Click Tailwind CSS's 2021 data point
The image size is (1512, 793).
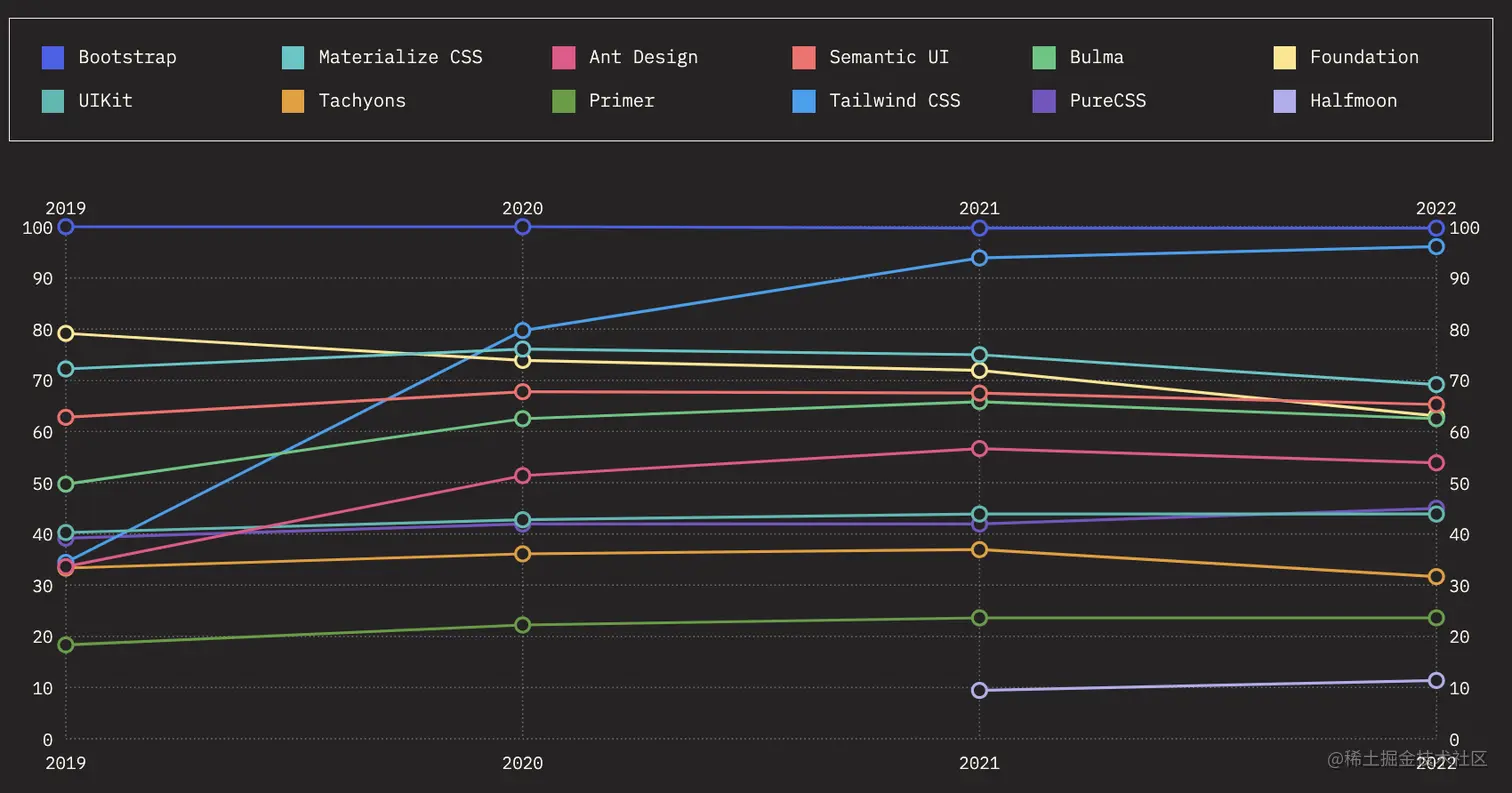(x=979, y=258)
